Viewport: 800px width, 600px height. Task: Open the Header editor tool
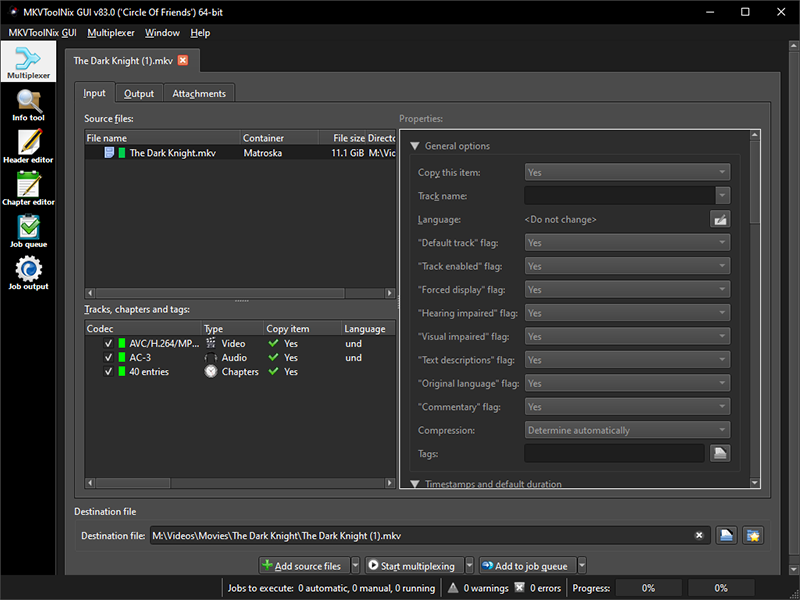click(x=28, y=147)
